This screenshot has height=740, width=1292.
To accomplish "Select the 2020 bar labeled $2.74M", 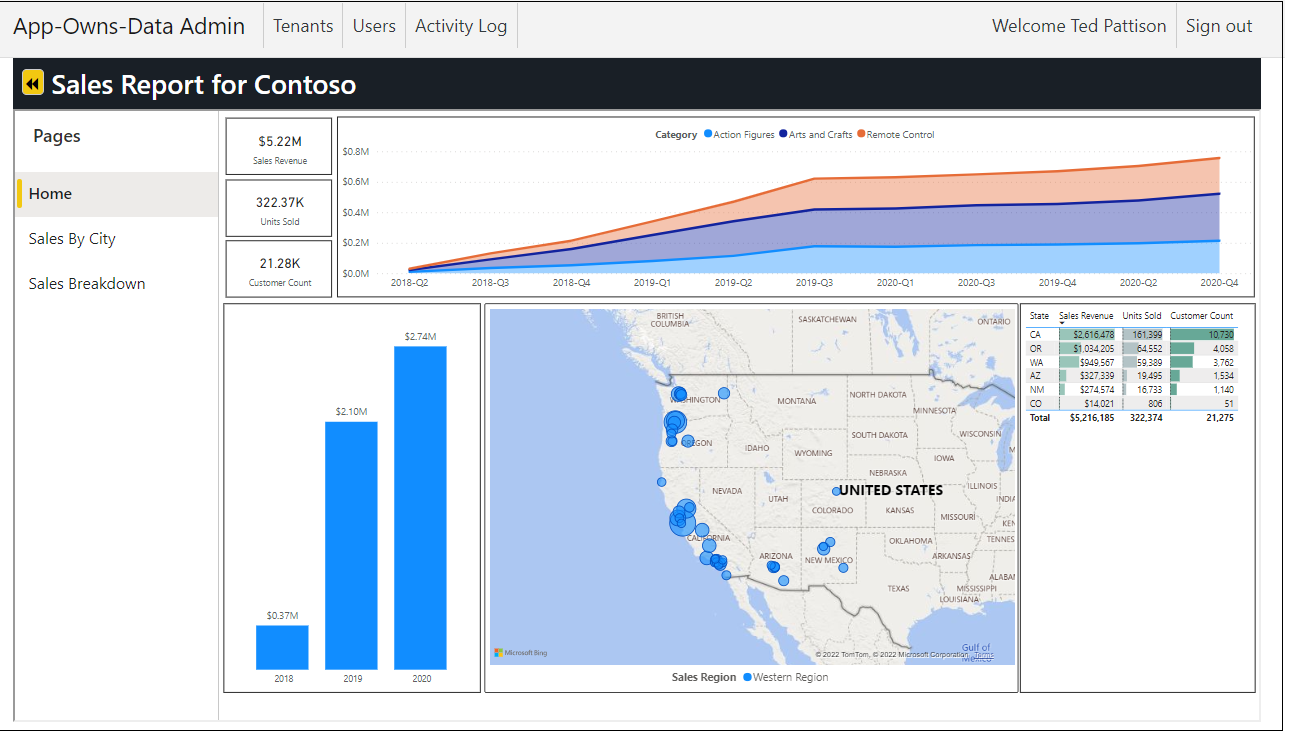I will point(420,508).
